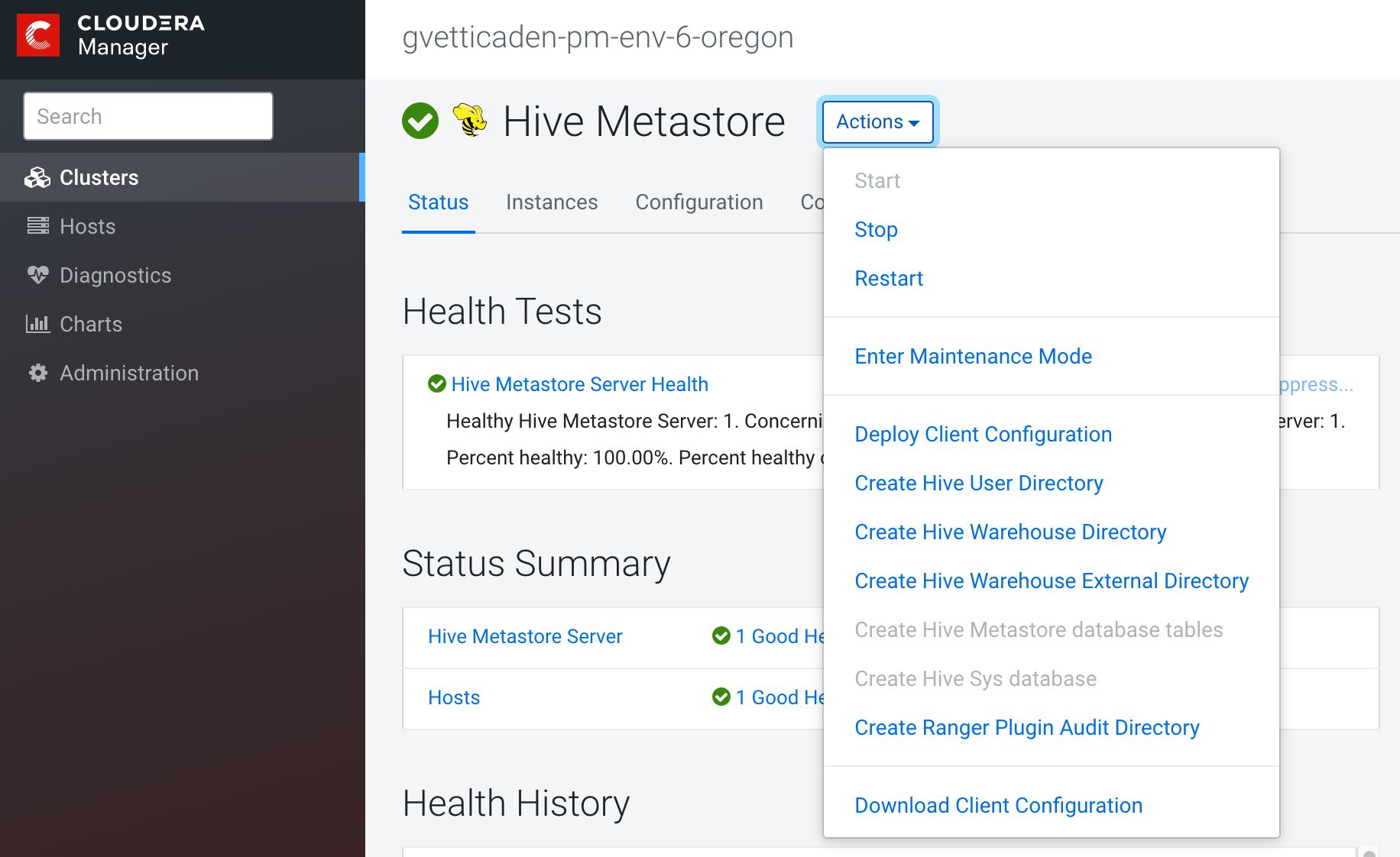The image size is (1400, 857).
Task: Select Restart from the Actions menu
Action: tap(889, 279)
